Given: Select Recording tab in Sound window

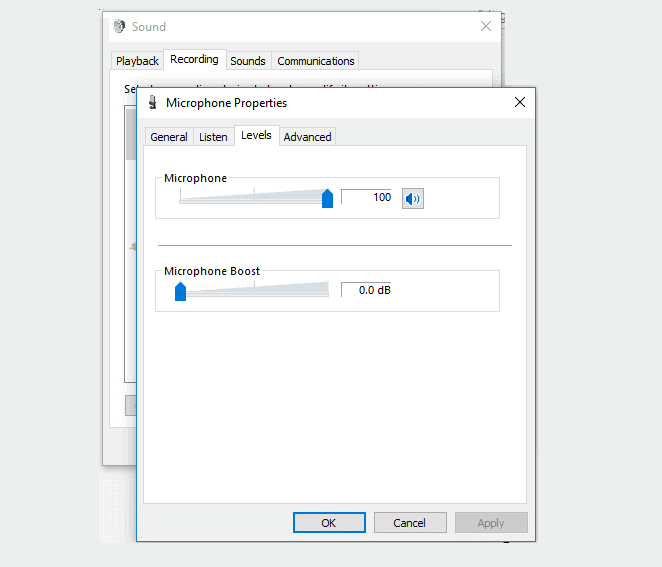Looking at the screenshot, I should tap(194, 59).
